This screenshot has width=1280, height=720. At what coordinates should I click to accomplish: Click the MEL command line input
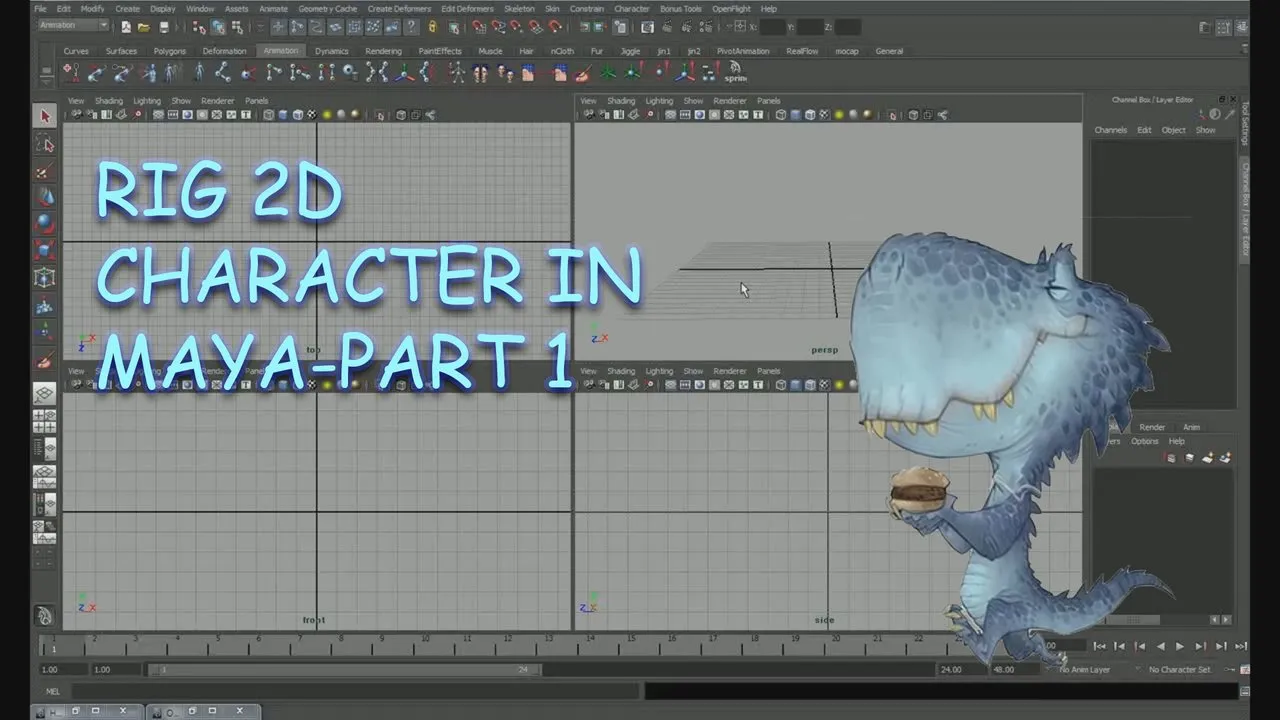point(356,691)
